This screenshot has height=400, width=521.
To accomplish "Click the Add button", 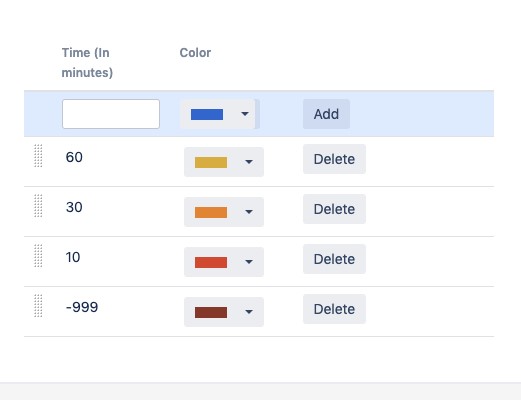I will (326, 114).
